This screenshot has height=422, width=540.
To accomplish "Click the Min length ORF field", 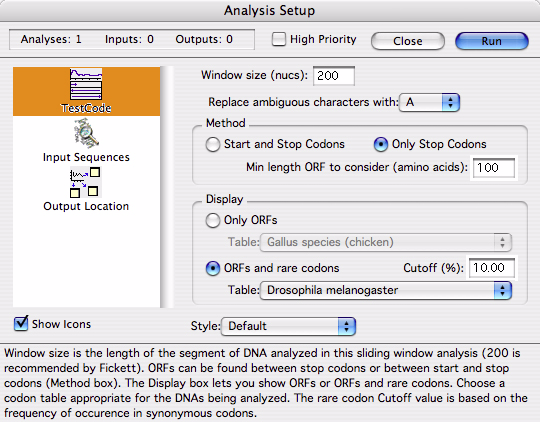I will click(494, 168).
